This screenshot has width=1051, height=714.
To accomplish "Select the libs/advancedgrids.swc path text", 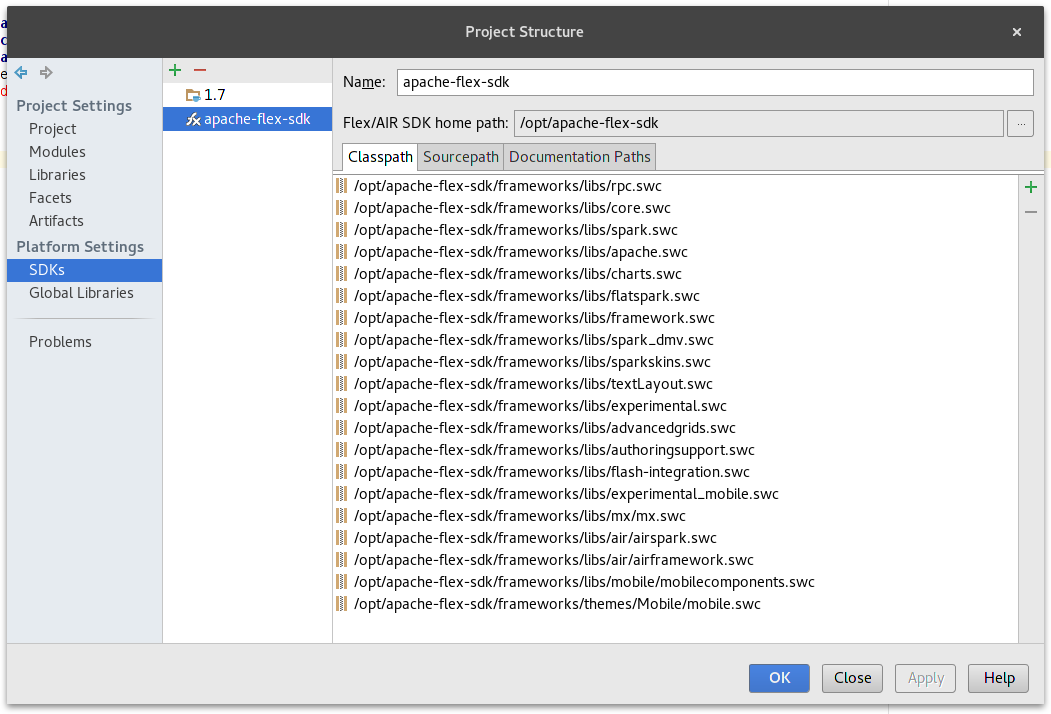I will tap(545, 428).
